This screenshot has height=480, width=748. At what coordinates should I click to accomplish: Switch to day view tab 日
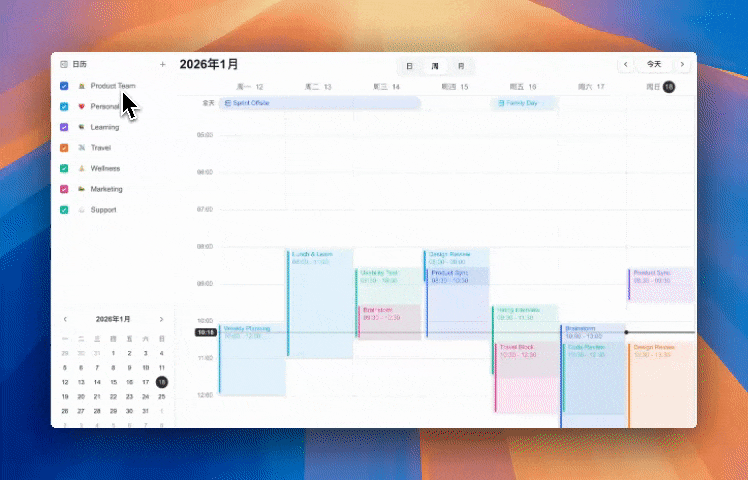tap(409, 66)
